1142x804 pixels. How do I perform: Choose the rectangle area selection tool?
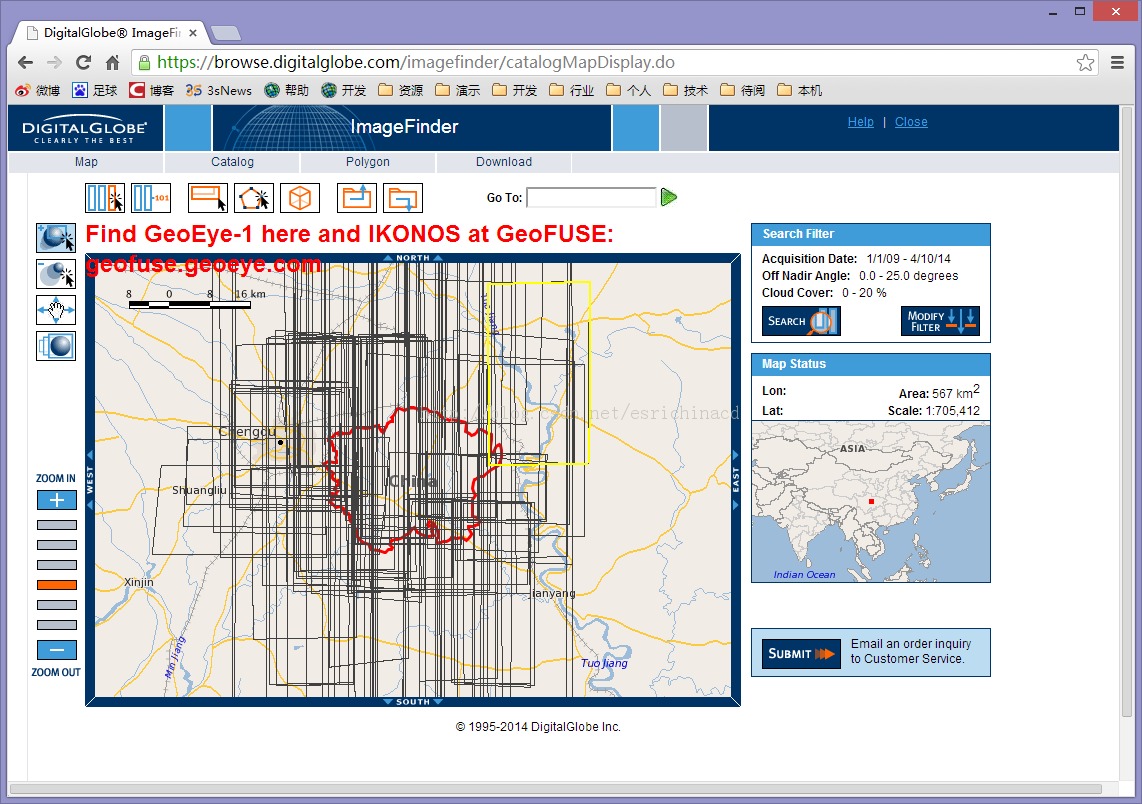208,197
